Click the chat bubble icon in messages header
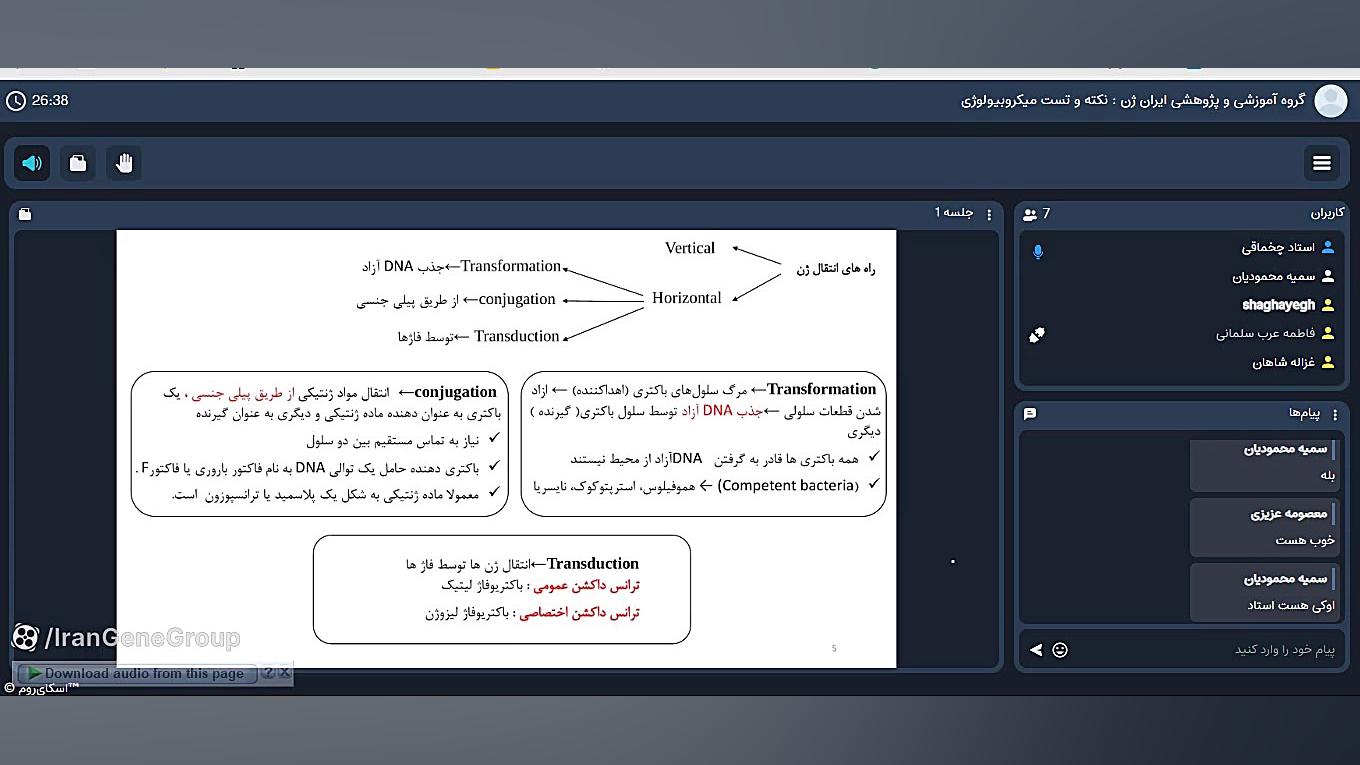 [x=1030, y=414]
